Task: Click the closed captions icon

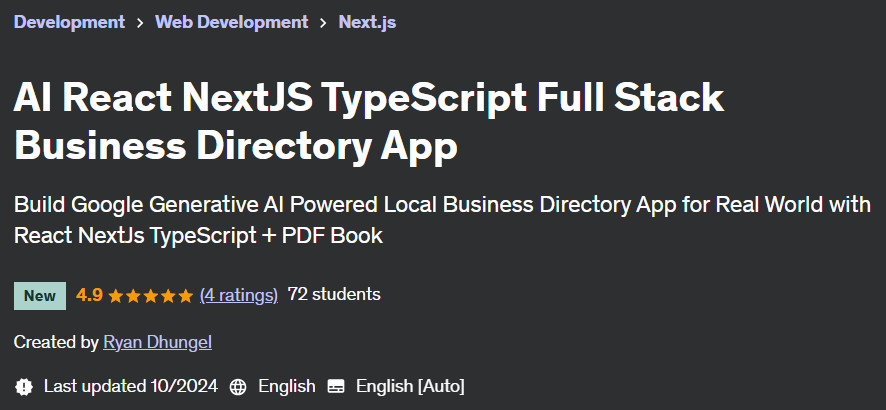Action: coord(336,387)
